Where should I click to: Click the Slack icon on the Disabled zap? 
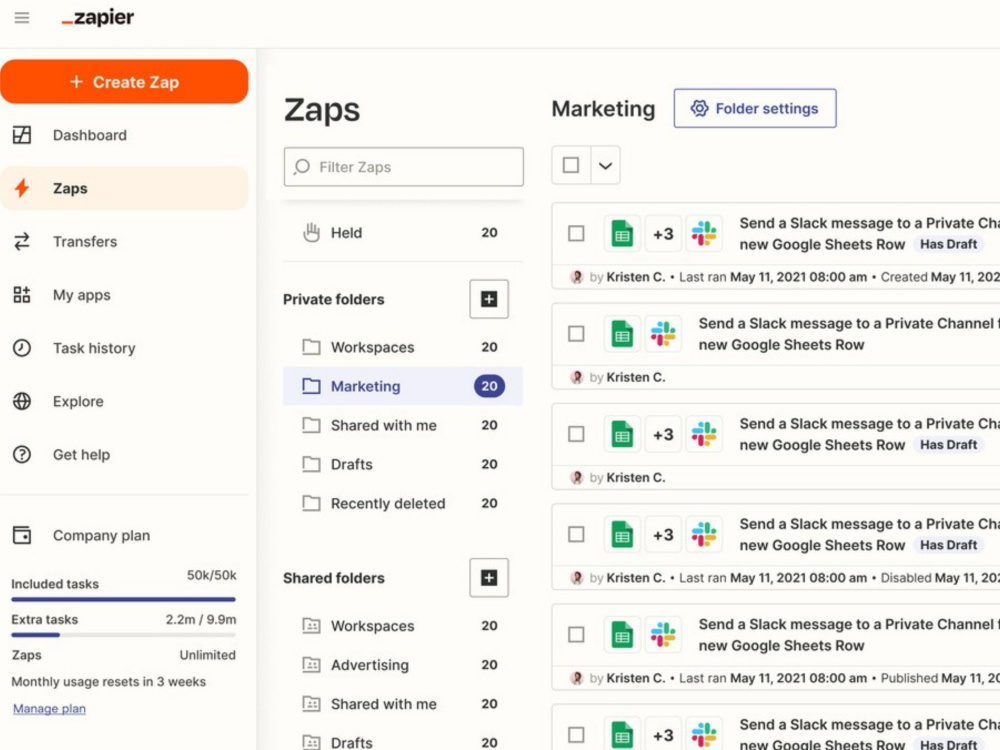click(704, 534)
